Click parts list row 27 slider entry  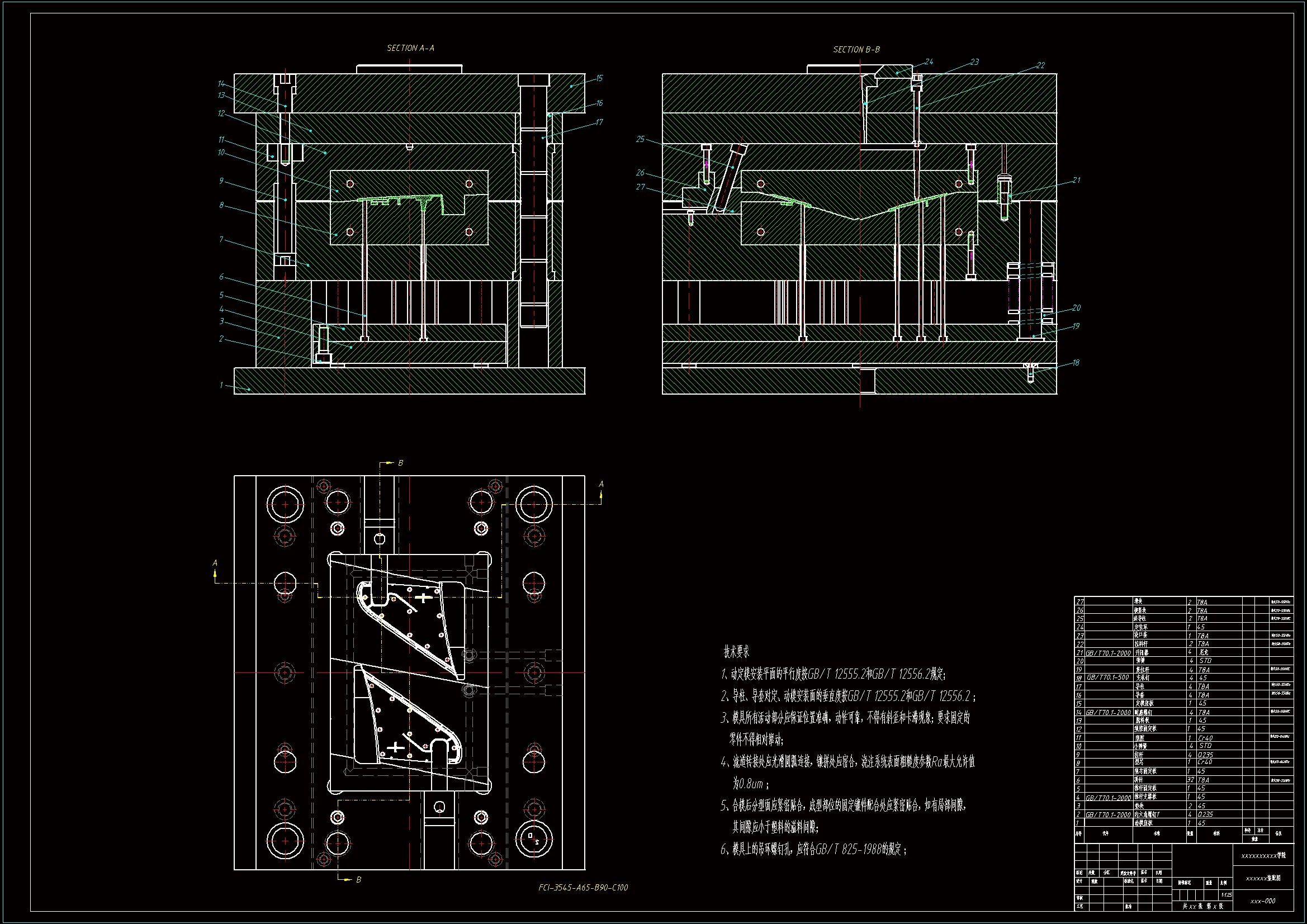pyautogui.click(x=1139, y=602)
